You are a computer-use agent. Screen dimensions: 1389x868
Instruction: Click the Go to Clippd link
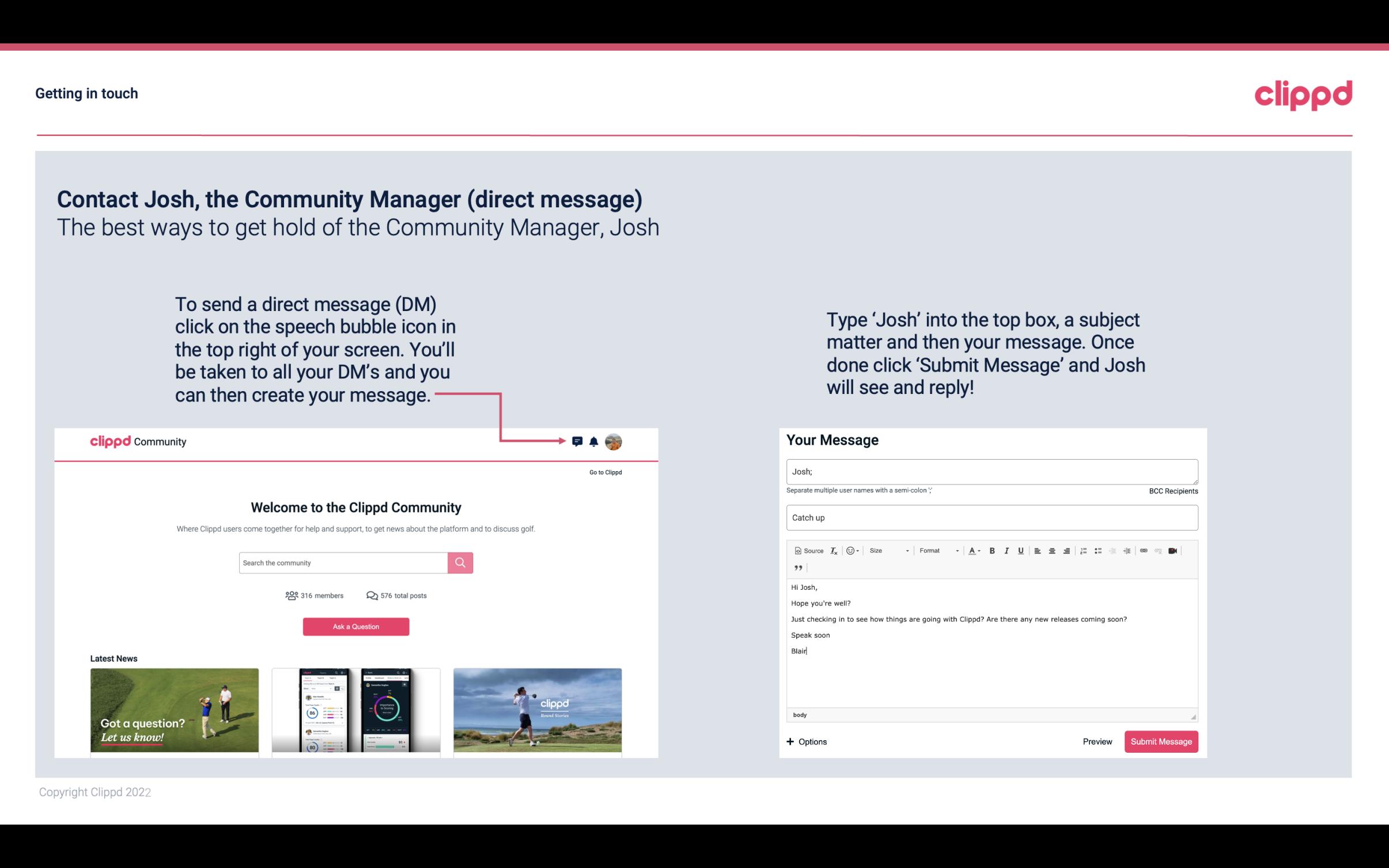604,472
